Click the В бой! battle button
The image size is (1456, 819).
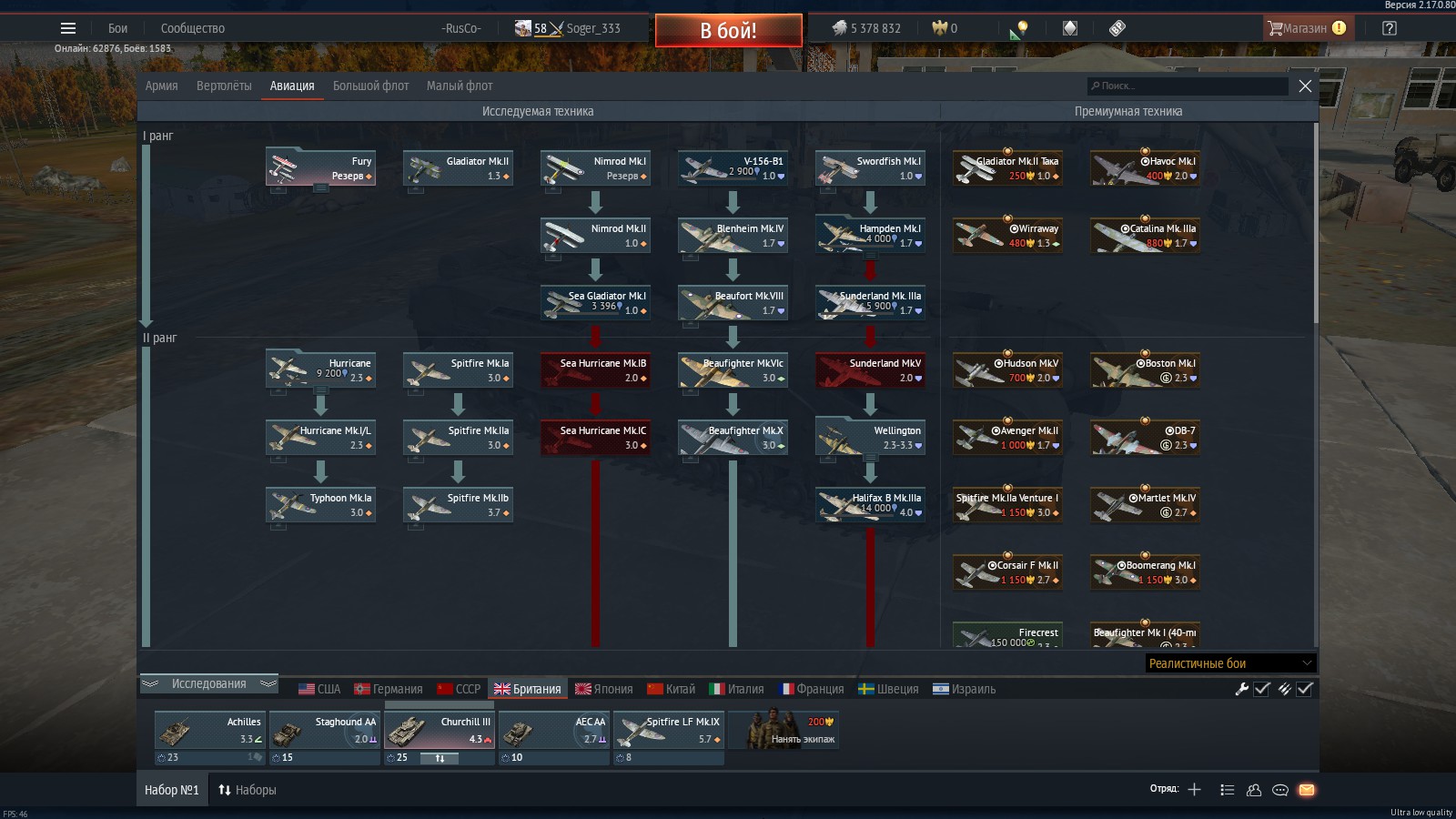click(x=729, y=30)
